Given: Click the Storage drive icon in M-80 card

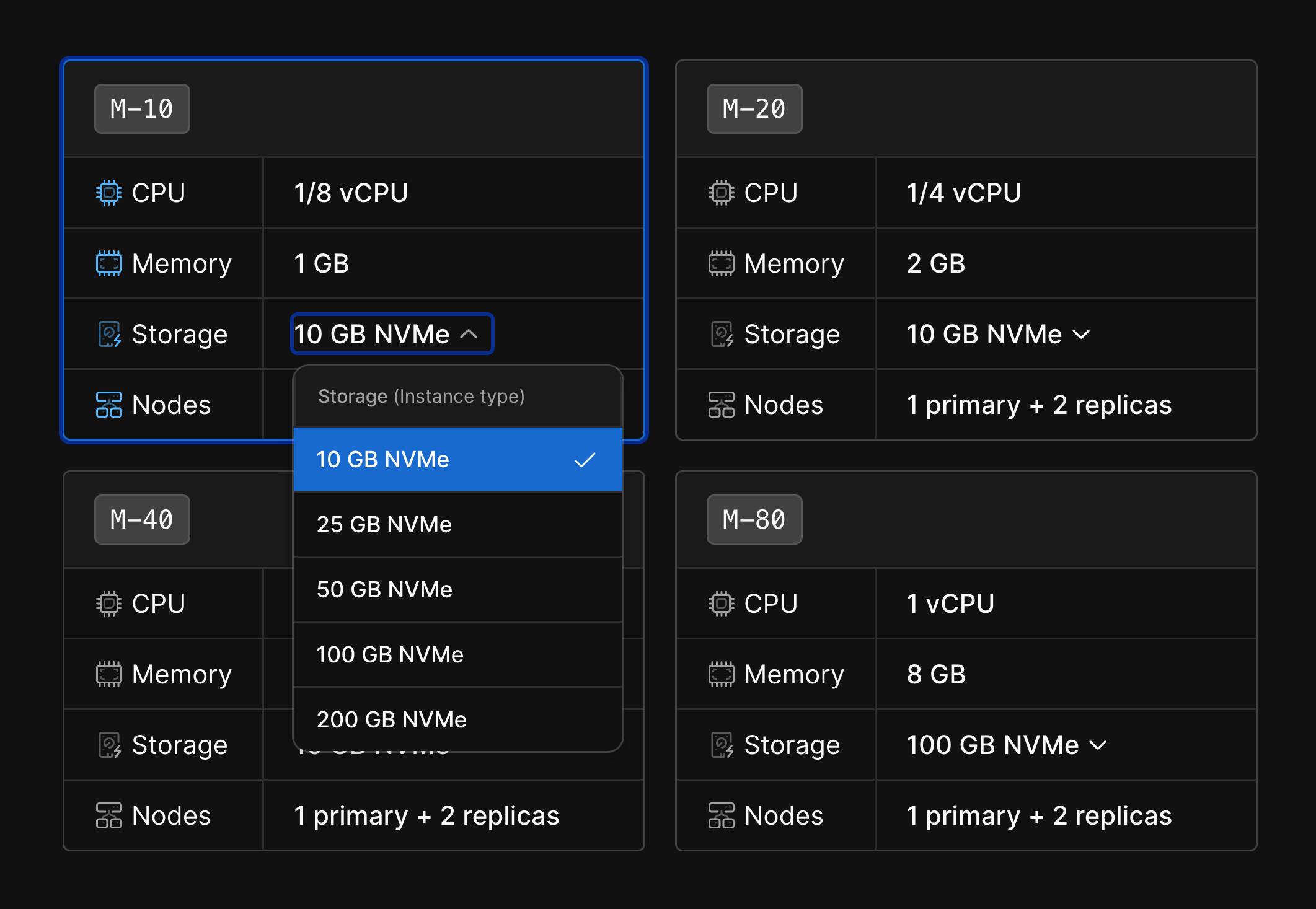Looking at the screenshot, I should 722,745.
